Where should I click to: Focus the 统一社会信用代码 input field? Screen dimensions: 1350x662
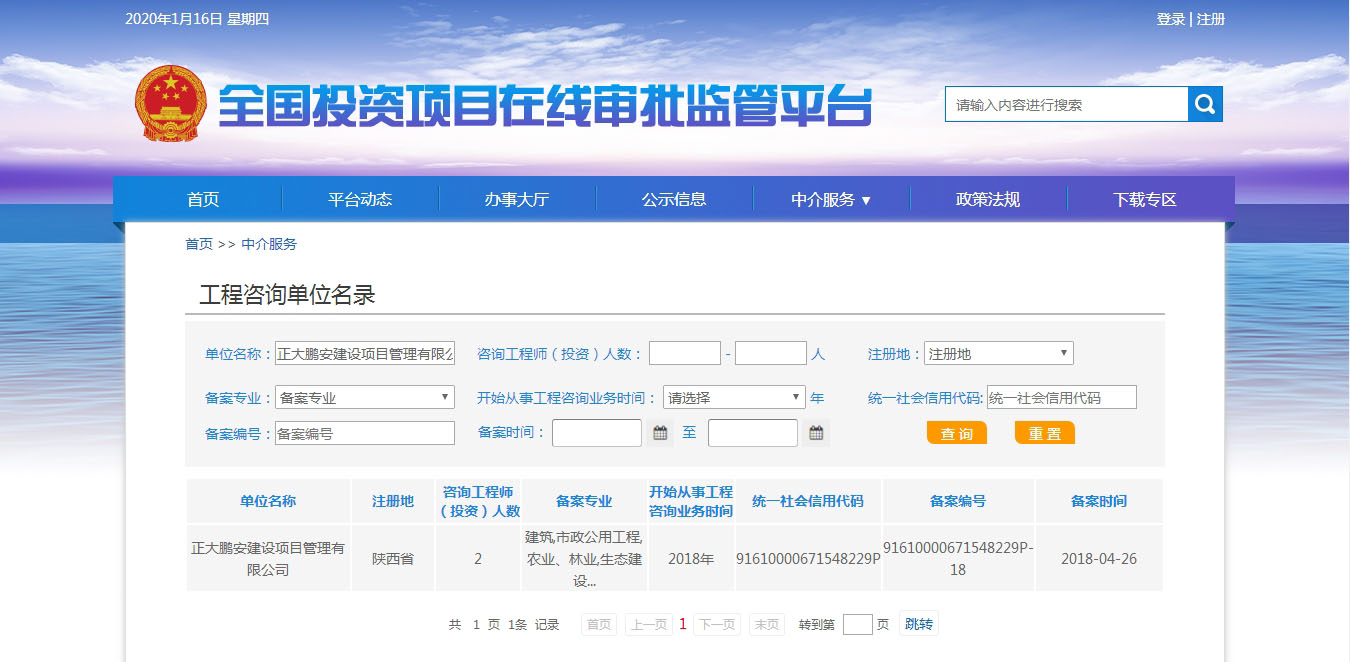pyautogui.click(x=1061, y=397)
